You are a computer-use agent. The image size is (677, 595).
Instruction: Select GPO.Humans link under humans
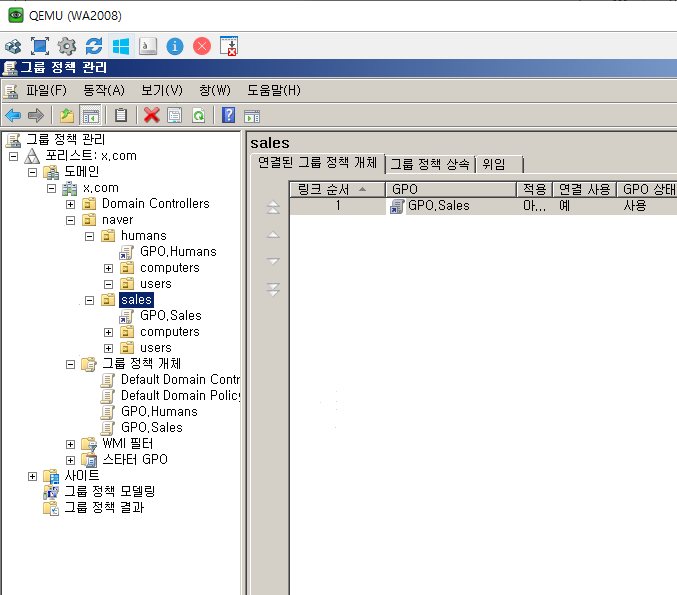tap(178, 252)
